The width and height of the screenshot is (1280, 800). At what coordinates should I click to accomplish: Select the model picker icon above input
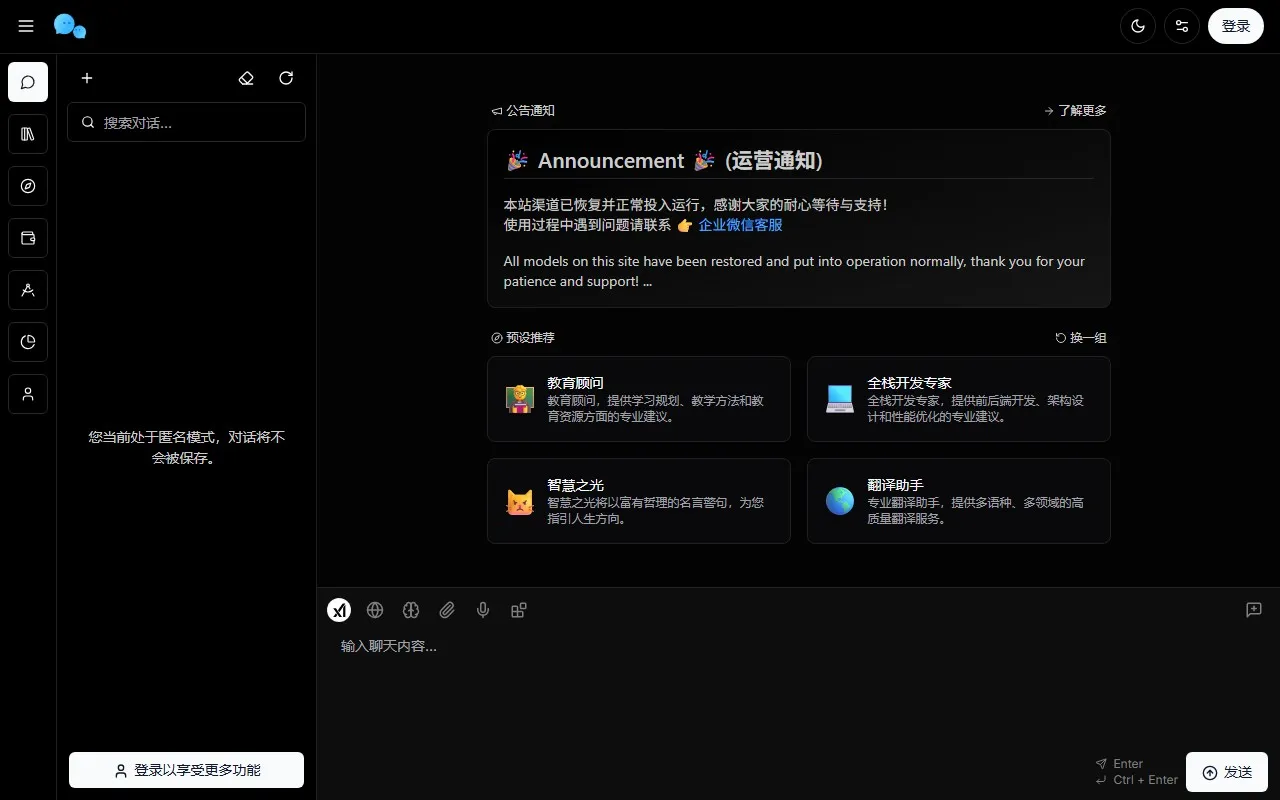click(339, 610)
